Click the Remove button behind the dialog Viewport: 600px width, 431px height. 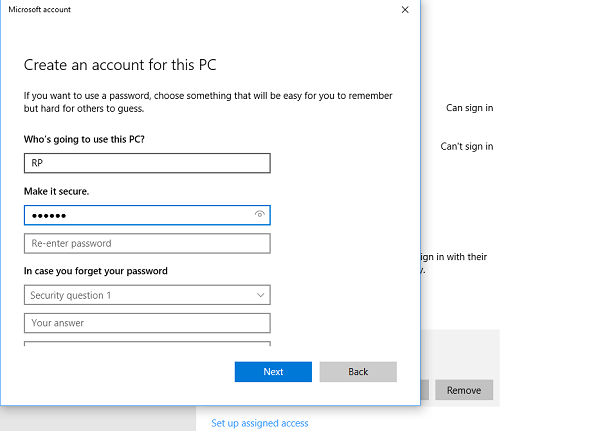[x=464, y=390]
